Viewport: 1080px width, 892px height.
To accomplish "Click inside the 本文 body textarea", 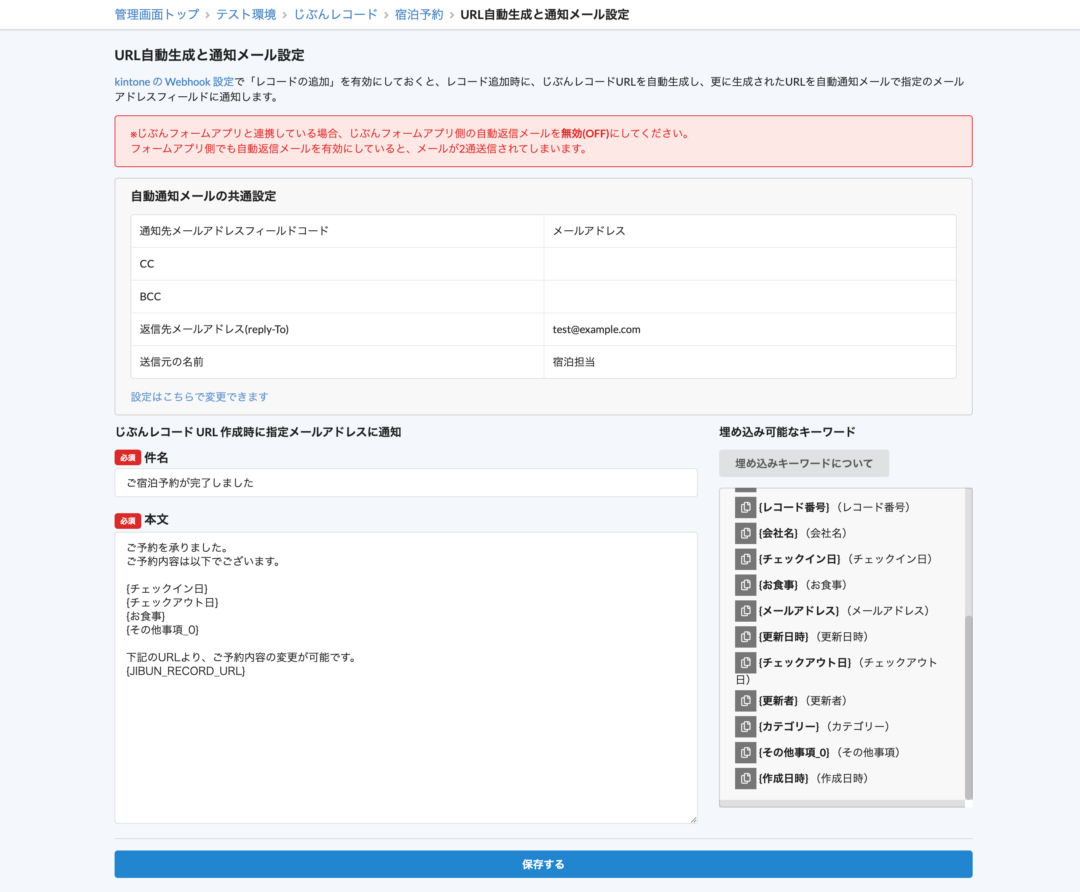I will [405, 676].
